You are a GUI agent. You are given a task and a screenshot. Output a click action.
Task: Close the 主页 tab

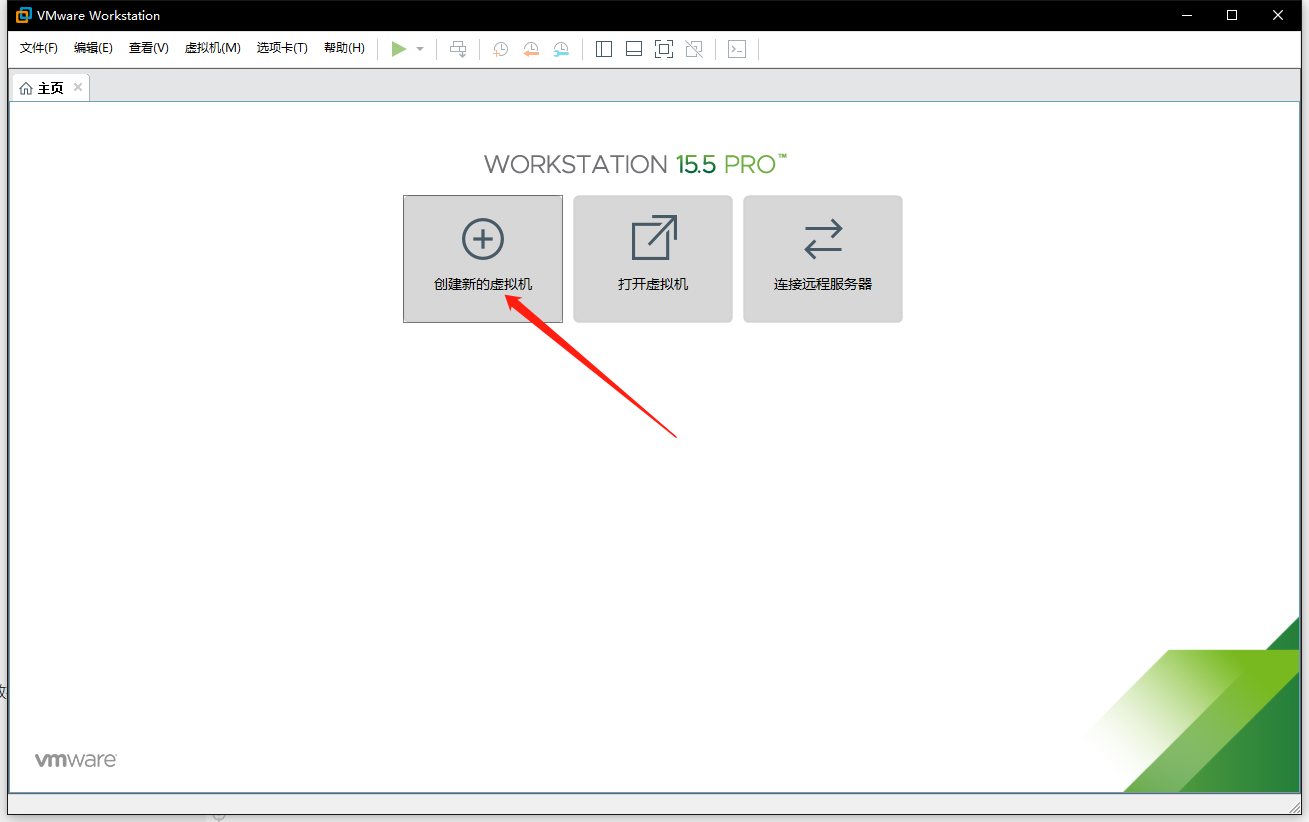(78, 87)
